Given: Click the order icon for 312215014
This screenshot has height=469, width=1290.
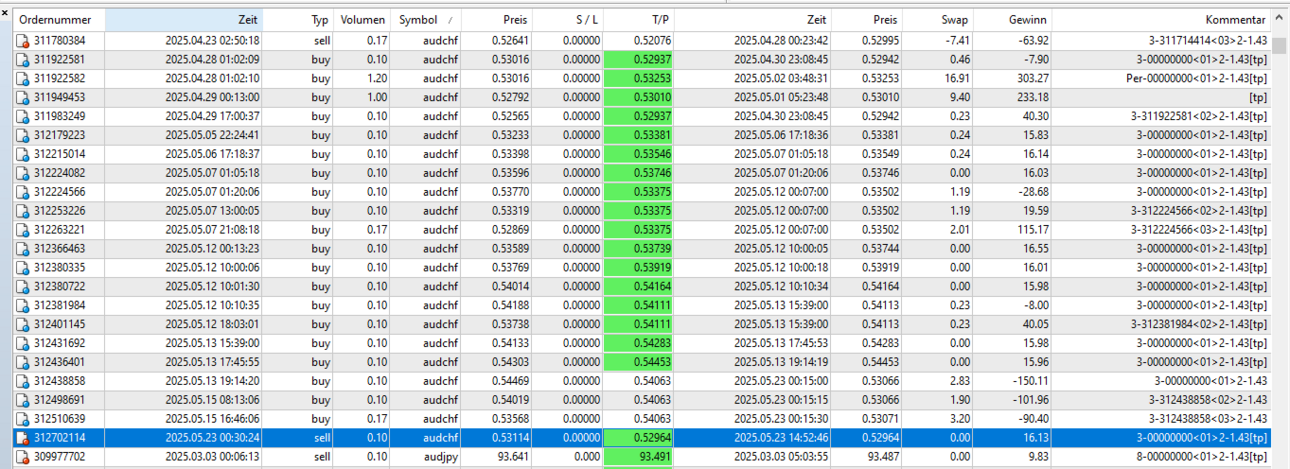Looking at the screenshot, I should [23, 154].
